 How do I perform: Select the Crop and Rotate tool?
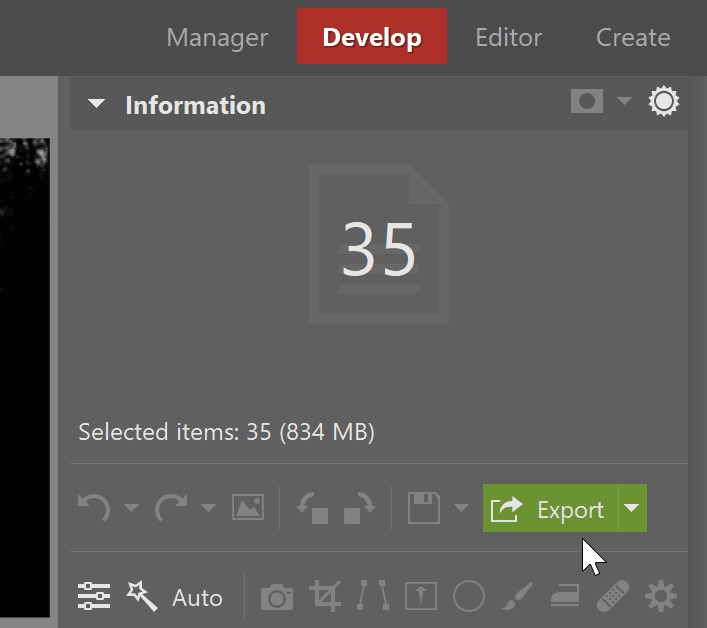[325, 596]
